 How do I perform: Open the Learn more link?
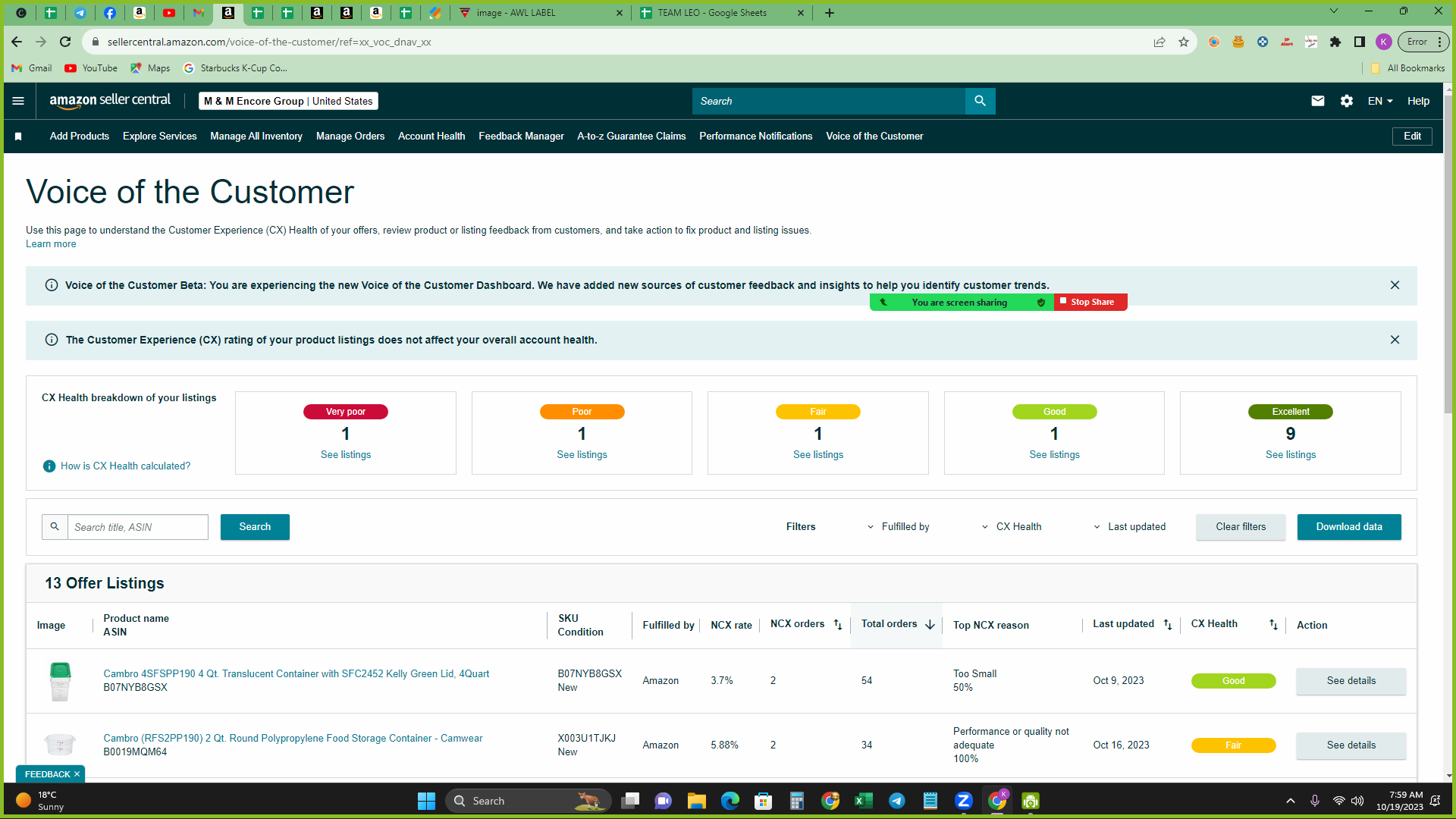(x=51, y=244)
